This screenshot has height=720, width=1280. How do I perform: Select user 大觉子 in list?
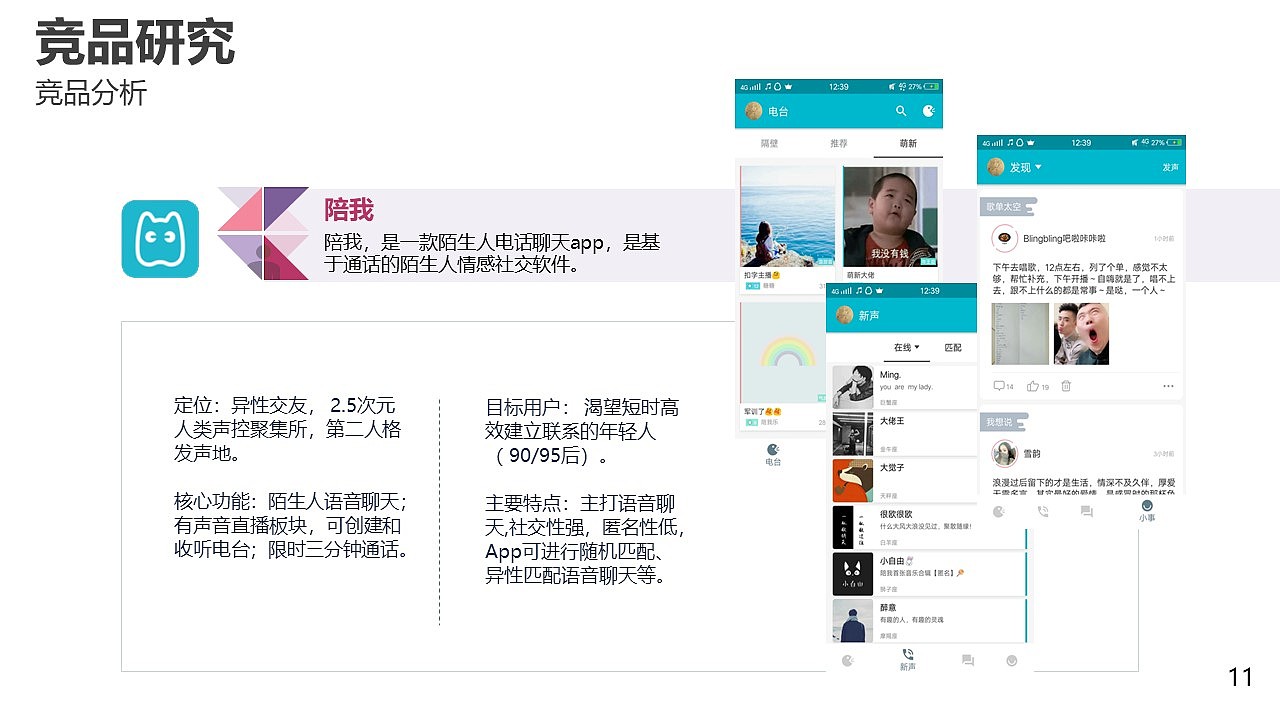pos(904,480)
